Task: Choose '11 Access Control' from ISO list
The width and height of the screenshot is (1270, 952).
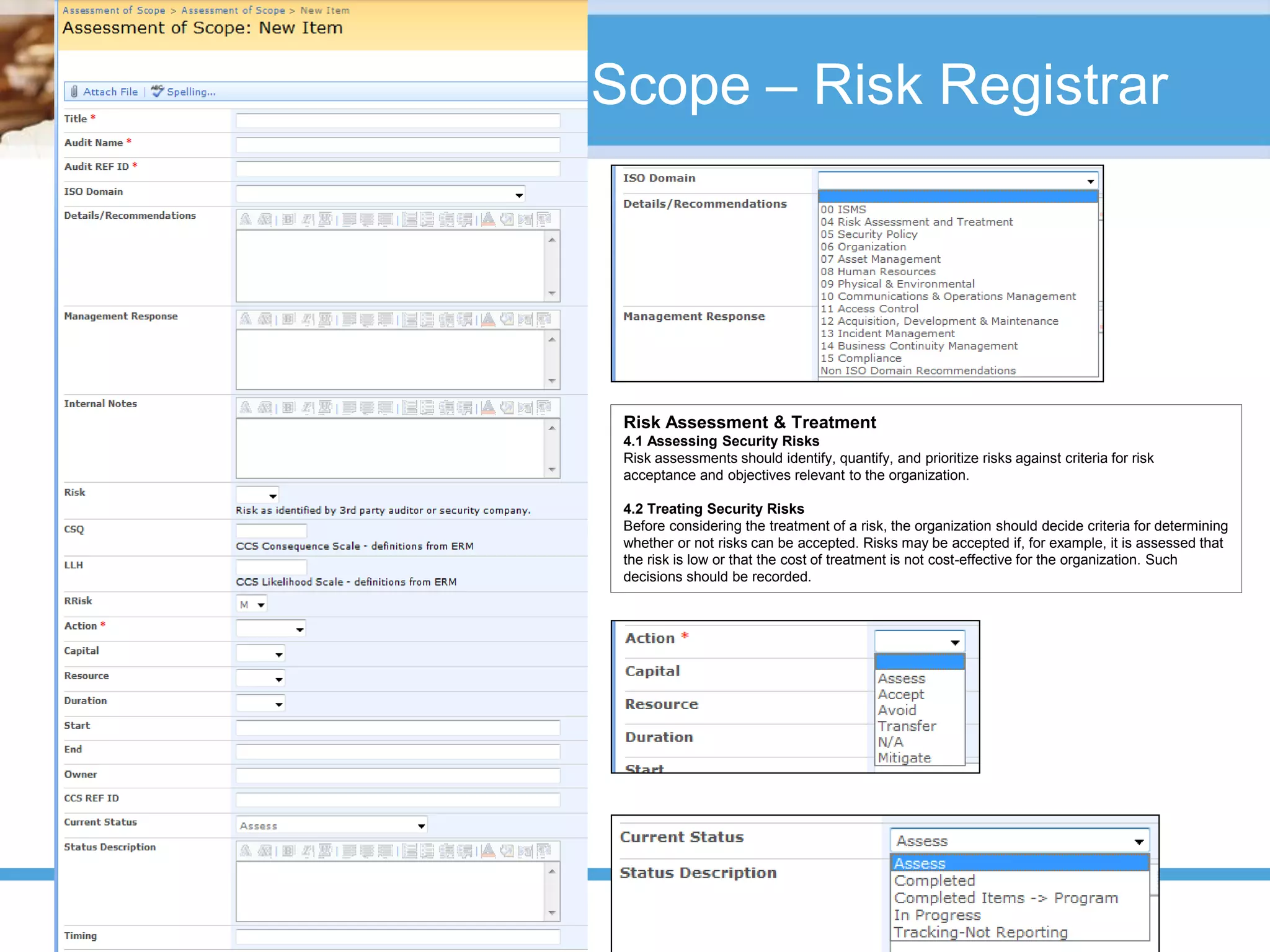Action: pyautogui.click(x=869, y=309)
